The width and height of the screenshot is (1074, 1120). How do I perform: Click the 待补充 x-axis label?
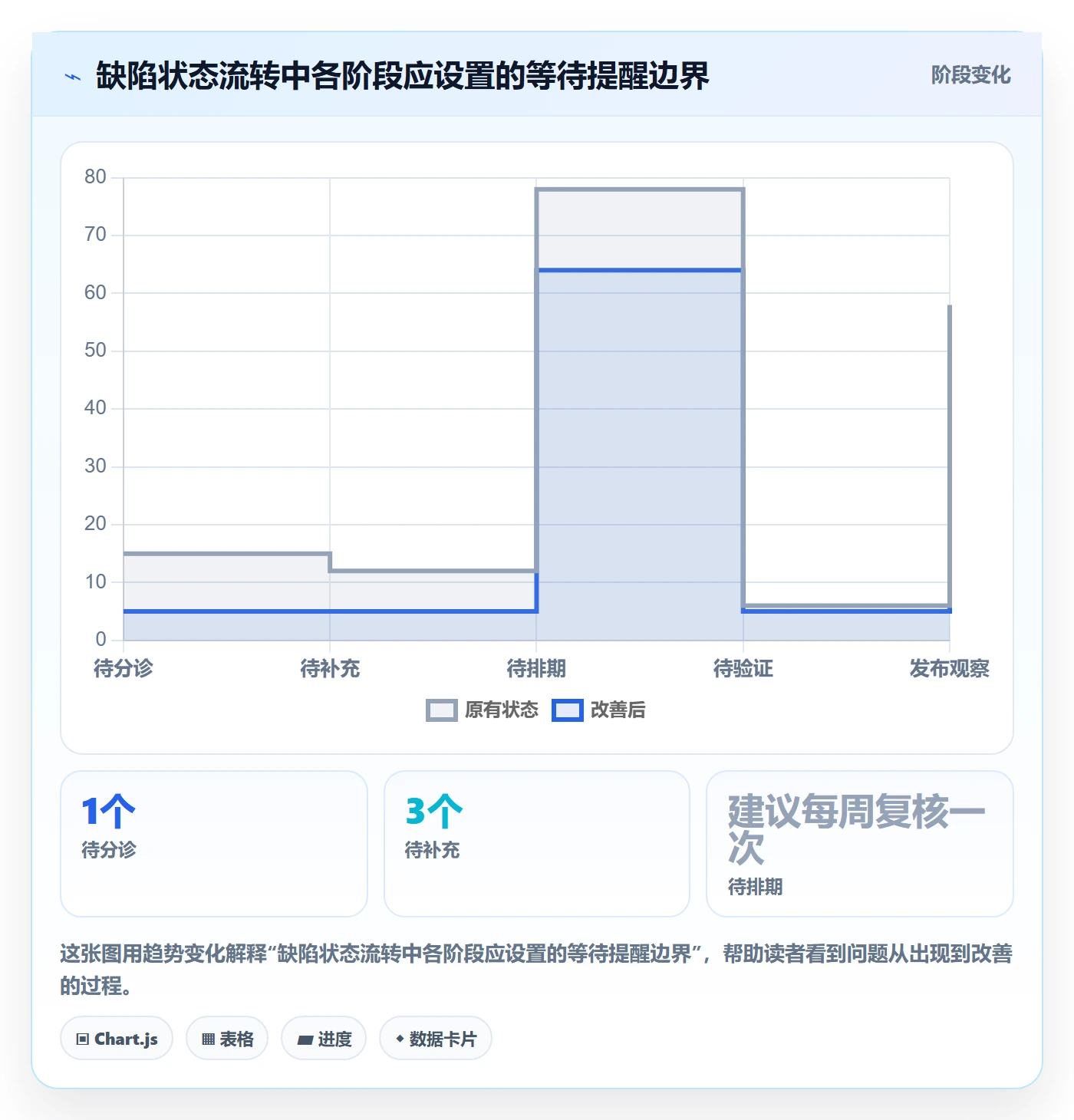click(x=330, y=669)
